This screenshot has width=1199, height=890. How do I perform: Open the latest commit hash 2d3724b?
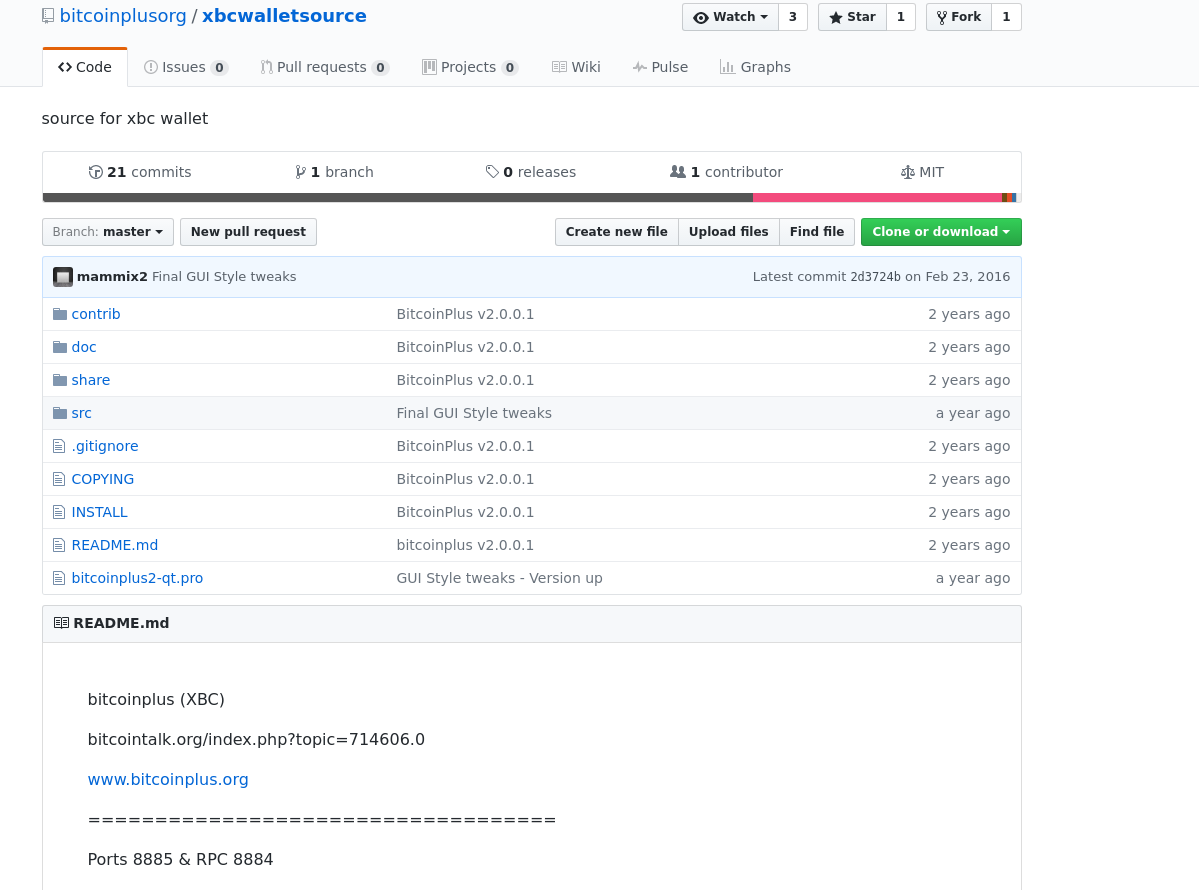[x=876, y=277]
